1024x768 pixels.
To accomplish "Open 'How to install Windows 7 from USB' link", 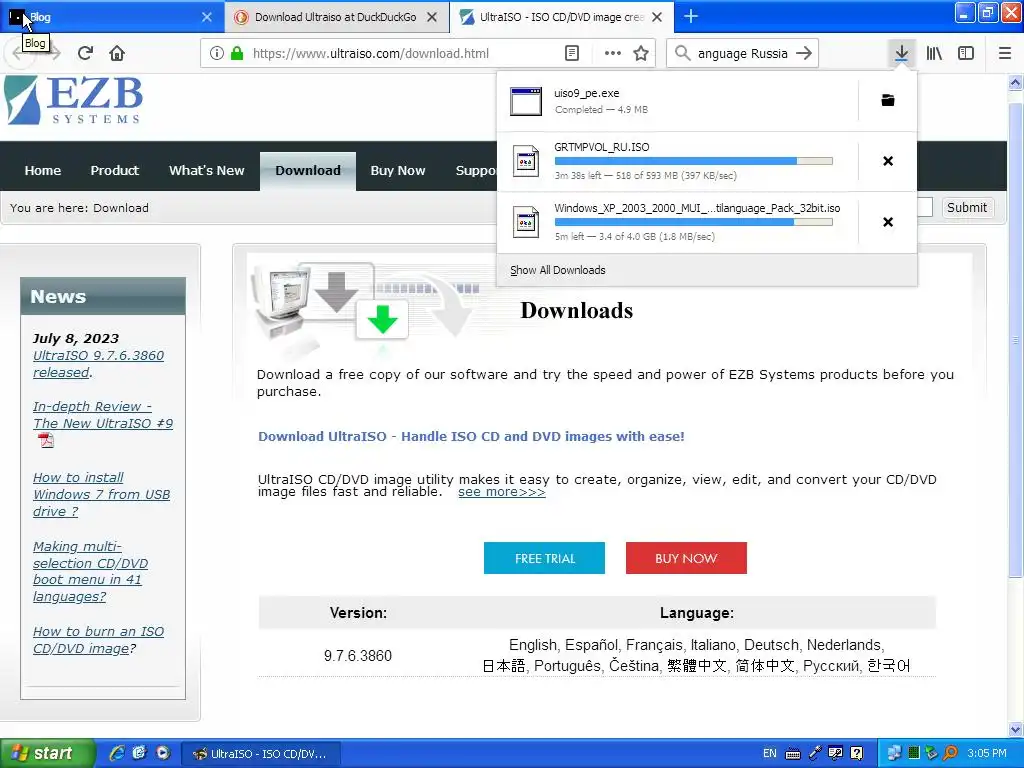I will 101,494.
